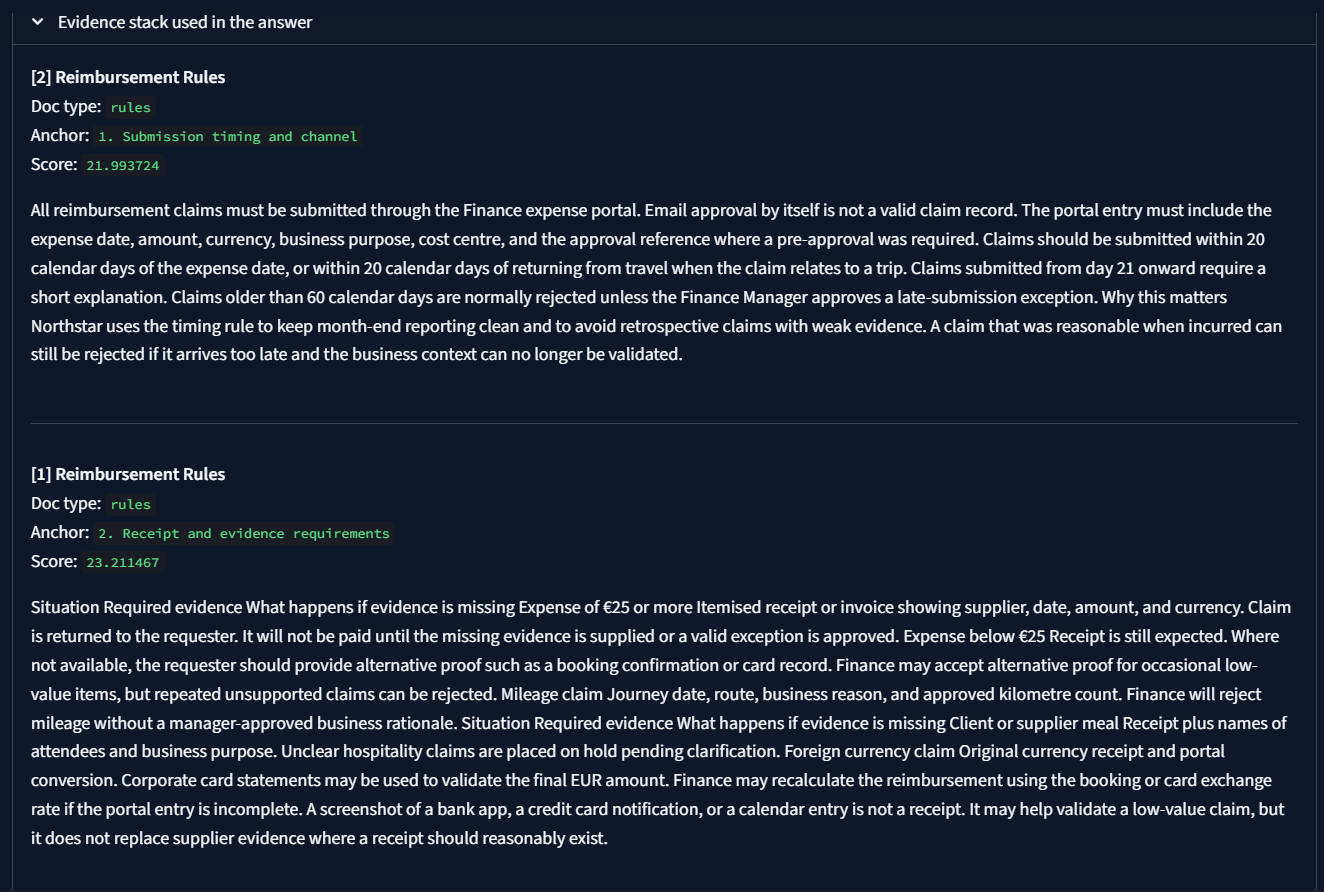
Task: Select the Submission timing and channel anchor chip
Action: (227, 136)
